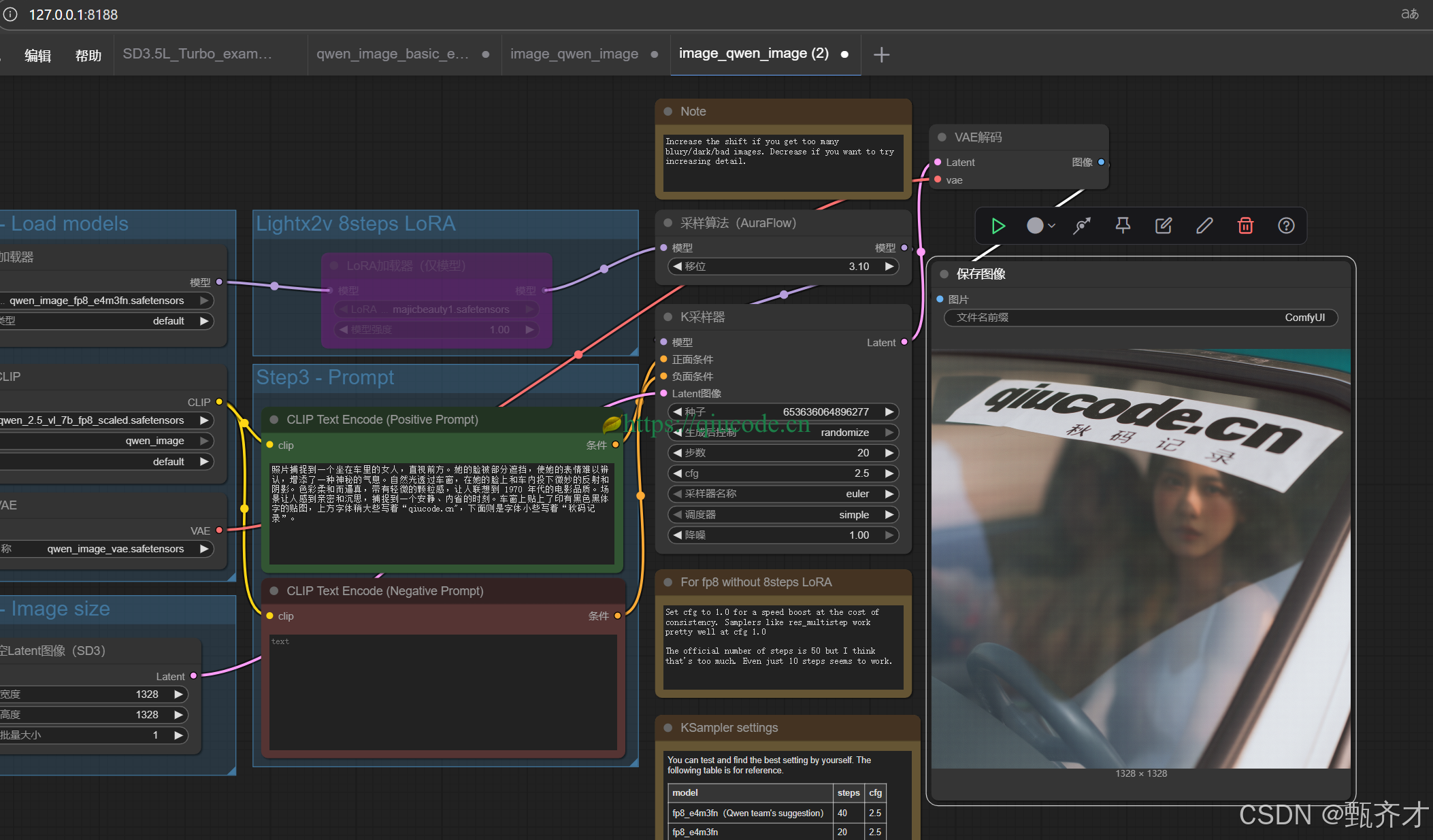Viewport: 1433px width, 840px height.
Task: Increase the 降噪 denoise value with right arrow
Action: pos(889,535)
